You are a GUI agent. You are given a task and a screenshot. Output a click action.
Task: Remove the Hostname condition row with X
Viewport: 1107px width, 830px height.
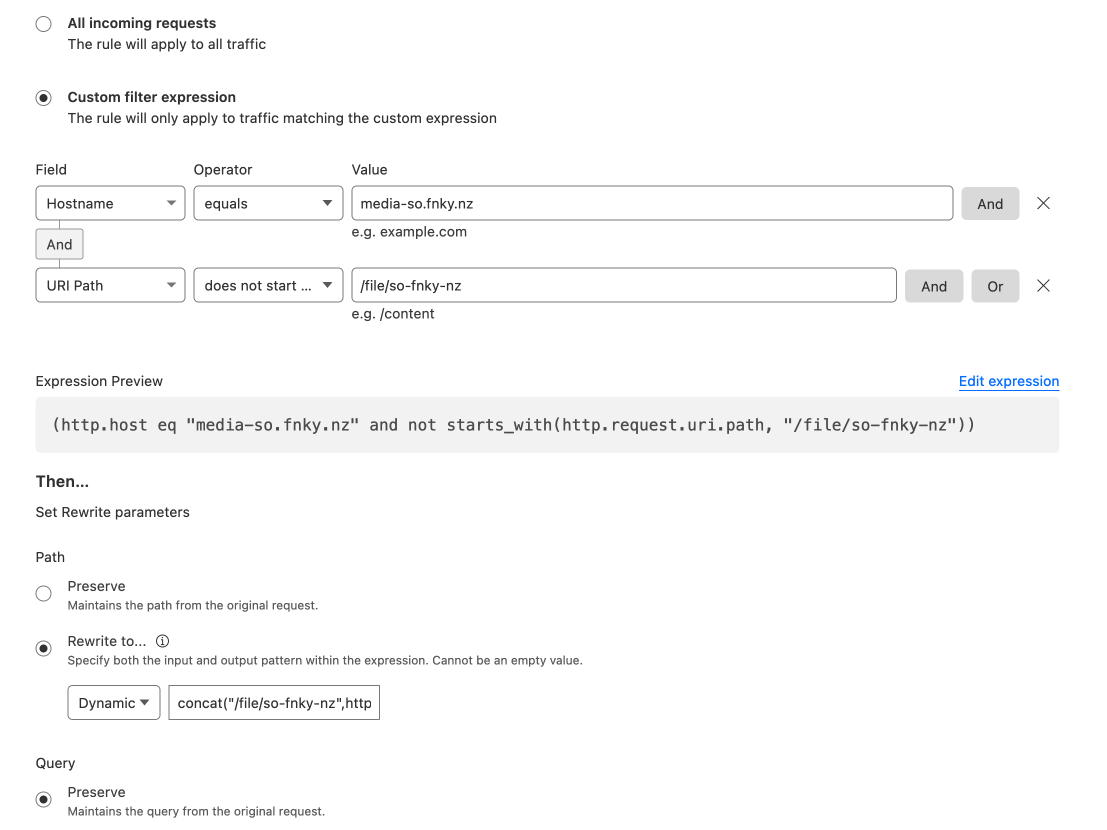(x=1043, y=203)
